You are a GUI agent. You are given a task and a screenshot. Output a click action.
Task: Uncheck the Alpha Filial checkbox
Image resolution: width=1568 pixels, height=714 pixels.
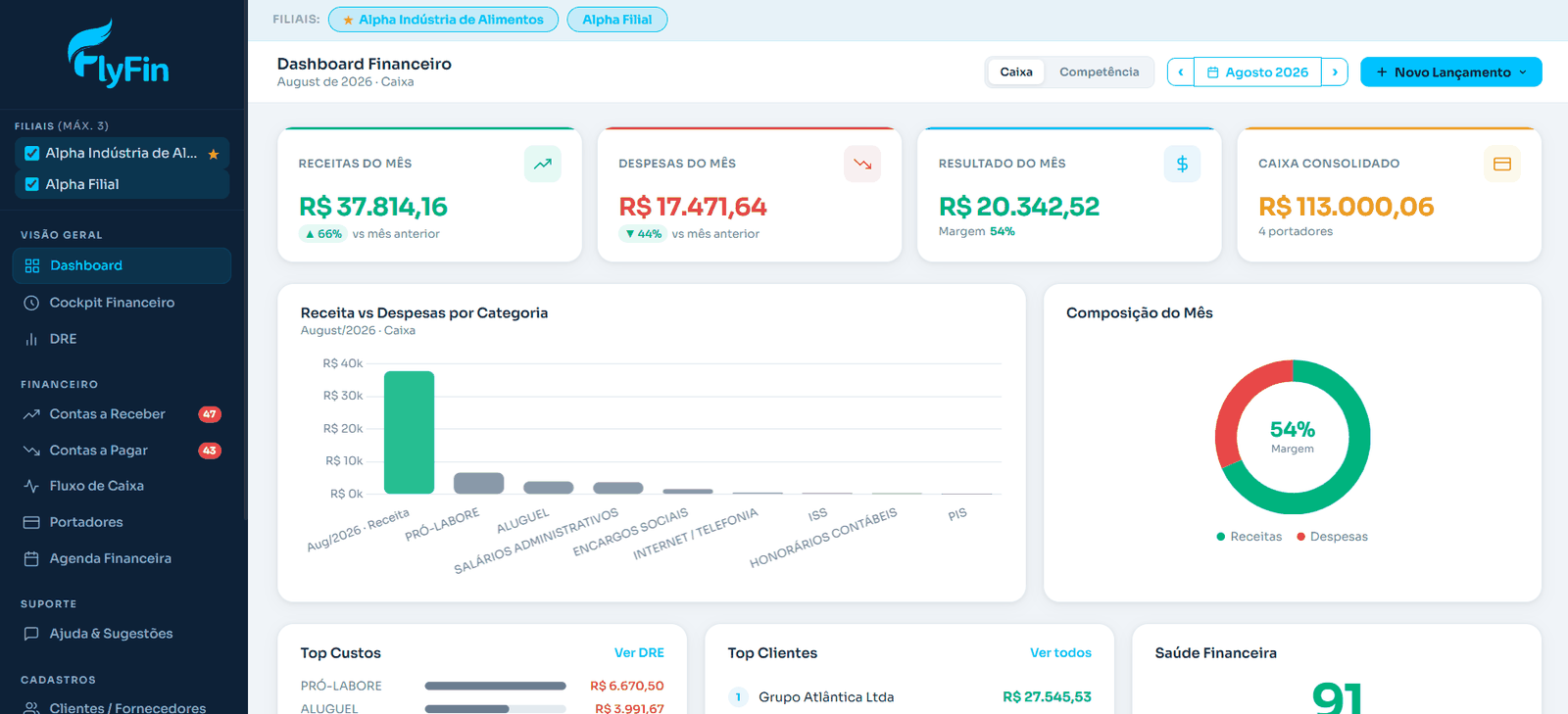(32, 184)
